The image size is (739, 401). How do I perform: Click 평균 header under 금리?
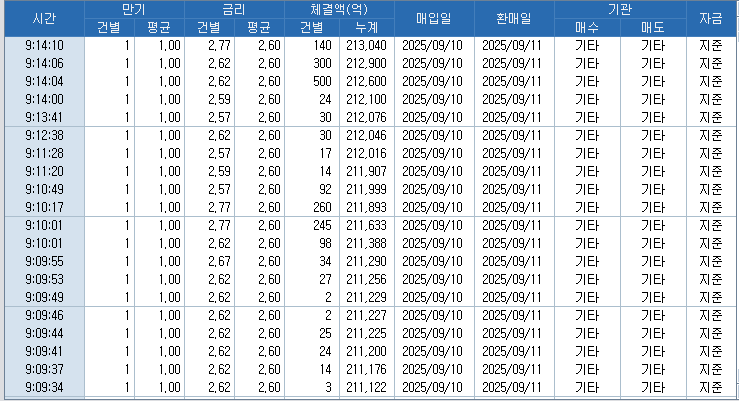pyautogui.click(x=259, y=28)
